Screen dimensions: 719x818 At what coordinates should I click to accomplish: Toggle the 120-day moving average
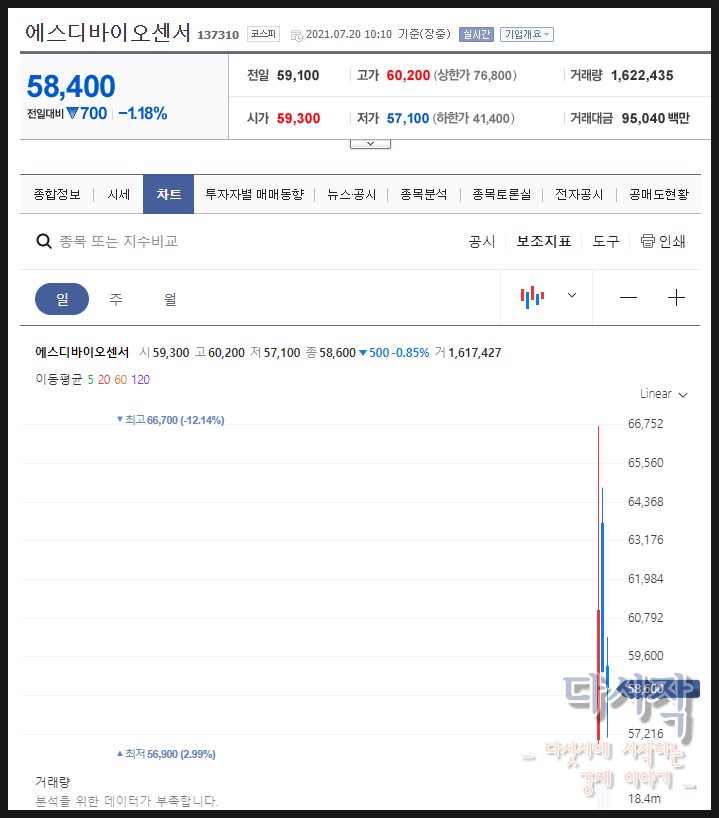[x=140, y=380]
